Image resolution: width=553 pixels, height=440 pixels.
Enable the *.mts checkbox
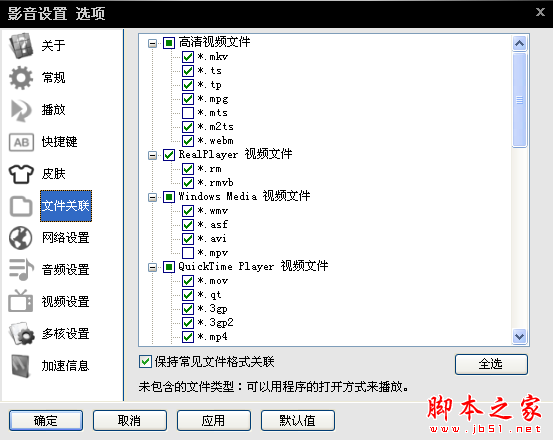188,113
